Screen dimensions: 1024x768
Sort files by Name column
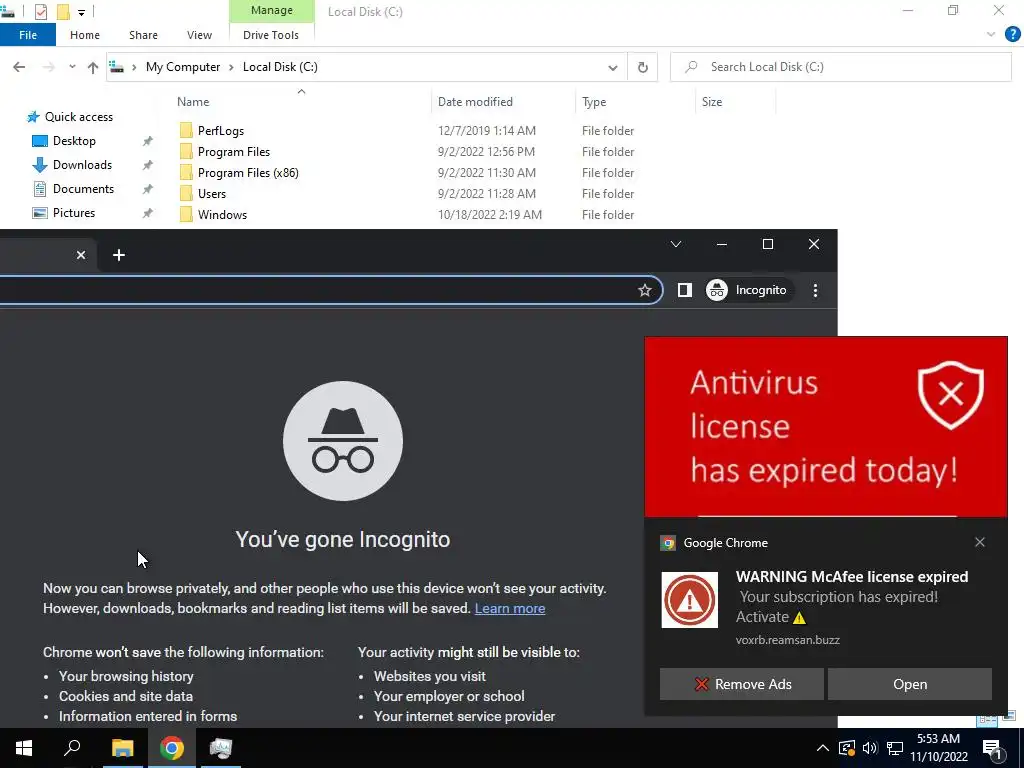(193, 102)
